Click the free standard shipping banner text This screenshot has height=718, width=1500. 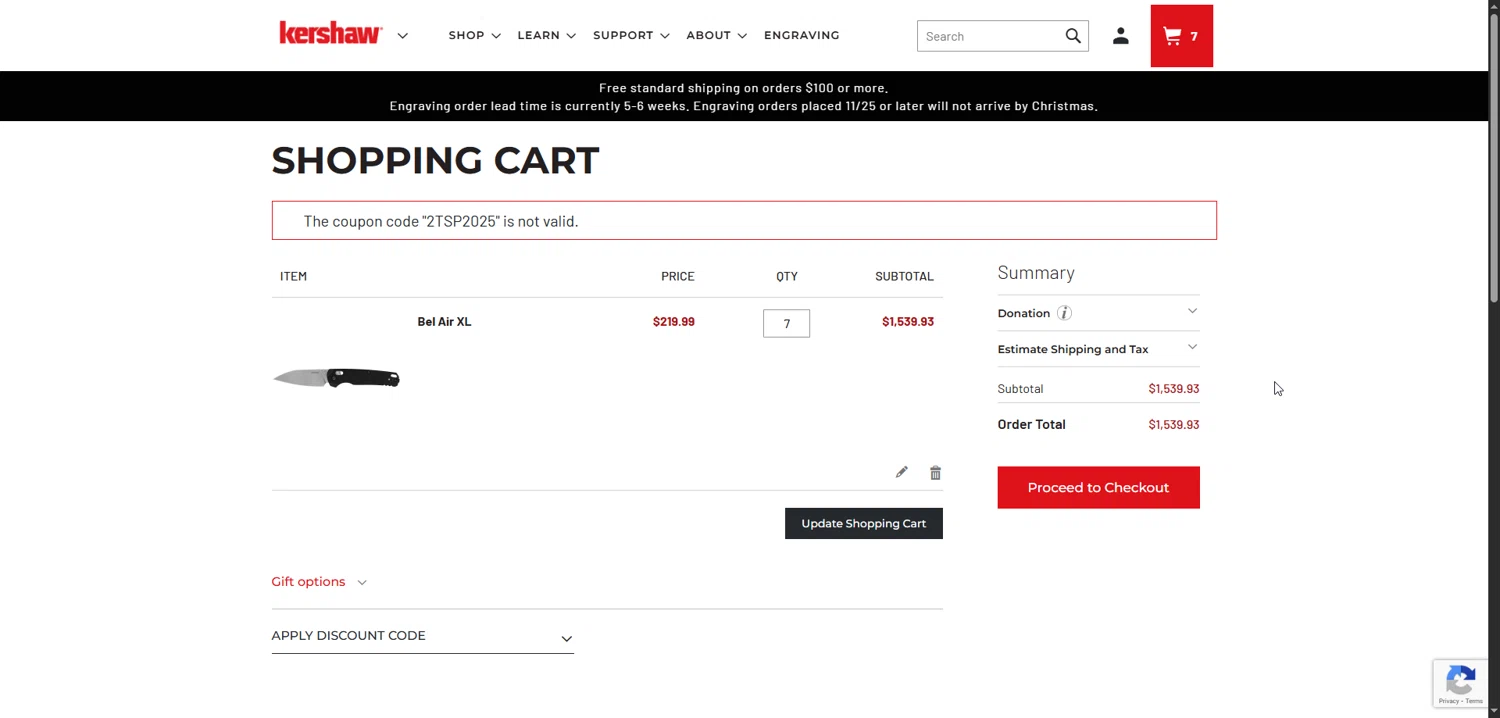point(743,88)
